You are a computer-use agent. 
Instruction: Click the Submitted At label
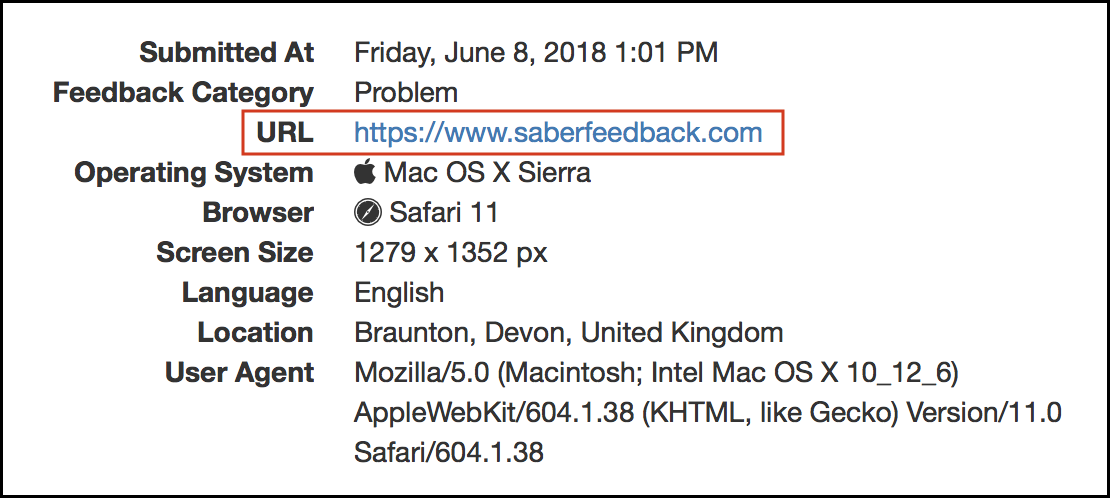pos(226,52)
